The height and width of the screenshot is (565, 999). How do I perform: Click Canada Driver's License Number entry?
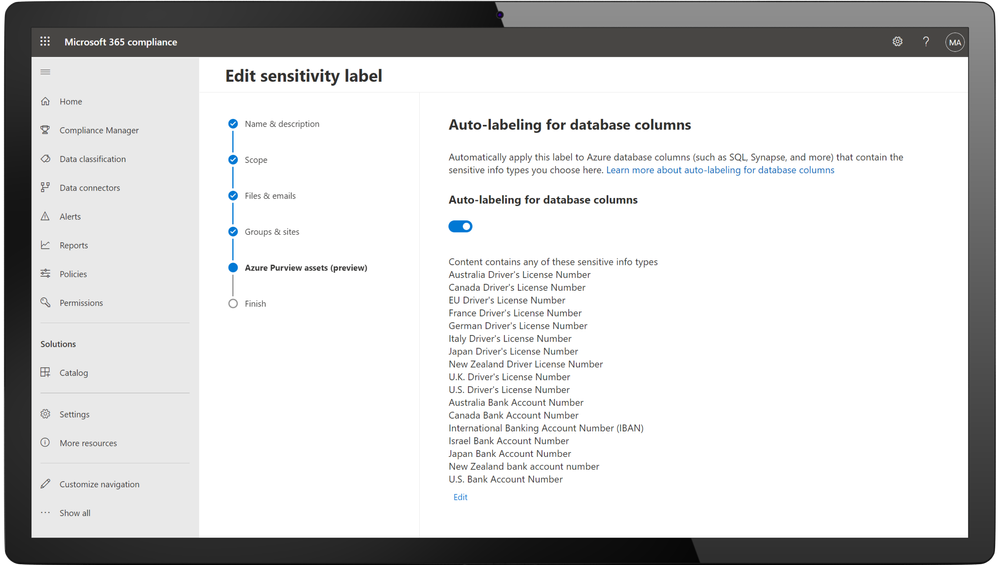pos(517,287)
